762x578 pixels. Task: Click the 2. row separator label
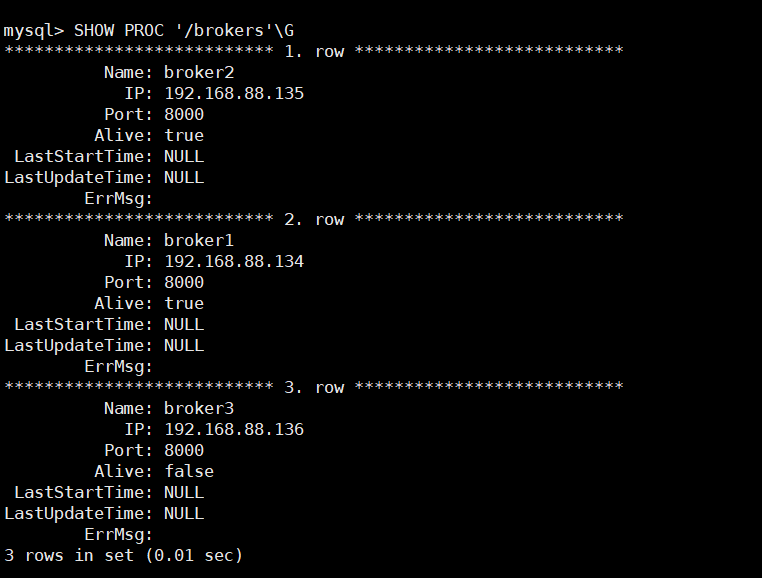click(x=314, y=219)
